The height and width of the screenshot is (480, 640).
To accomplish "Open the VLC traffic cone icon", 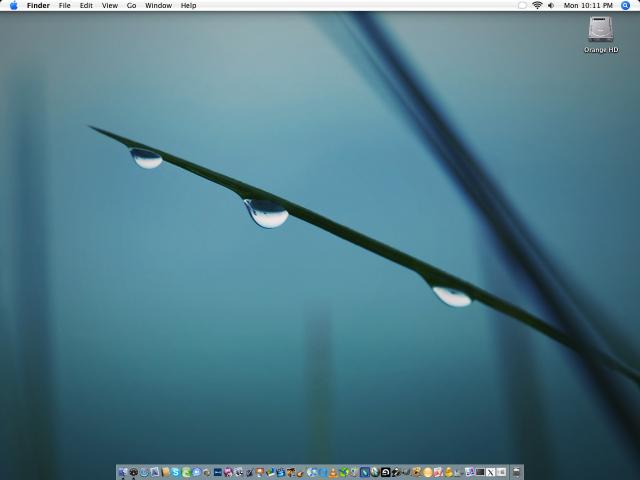I will tap(332, 472).
